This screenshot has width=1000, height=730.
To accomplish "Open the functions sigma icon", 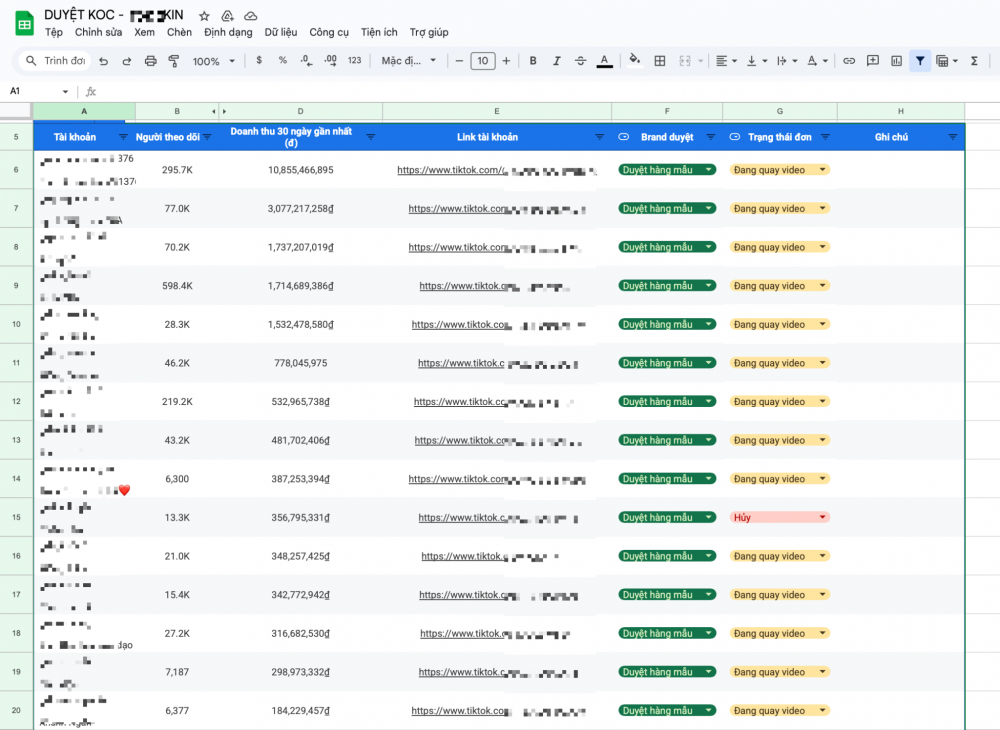I will 974,61.
